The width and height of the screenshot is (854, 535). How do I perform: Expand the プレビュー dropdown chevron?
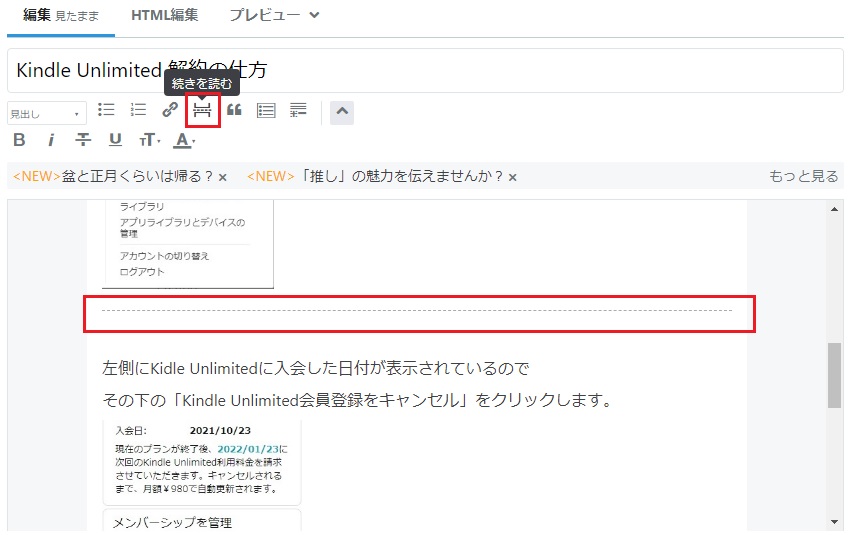coord(314,15)
